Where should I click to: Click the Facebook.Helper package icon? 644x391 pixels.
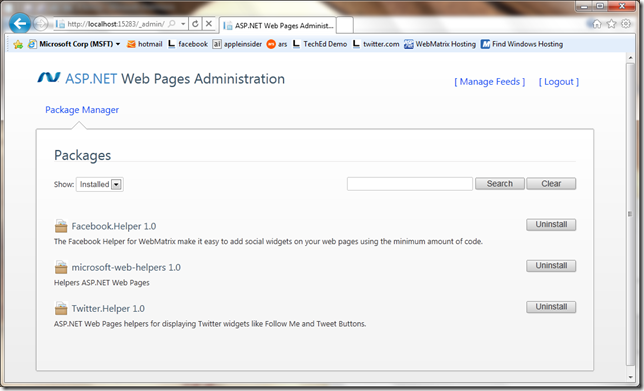[x=61, y=226]
